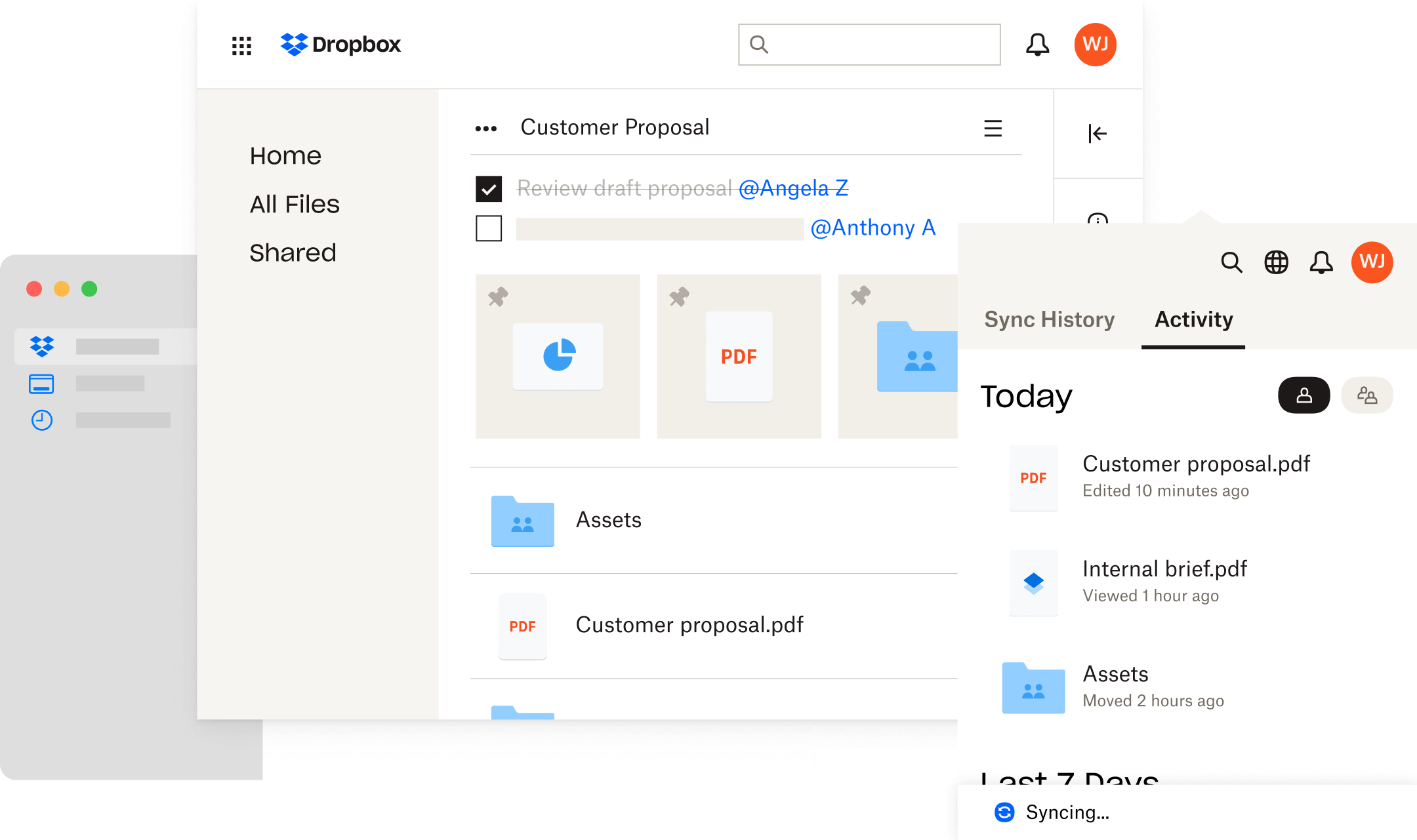Click the ellipsis menu icon on Customer Proposal
The height and width of the screenshot is (840, 1417).
(486, 127)
